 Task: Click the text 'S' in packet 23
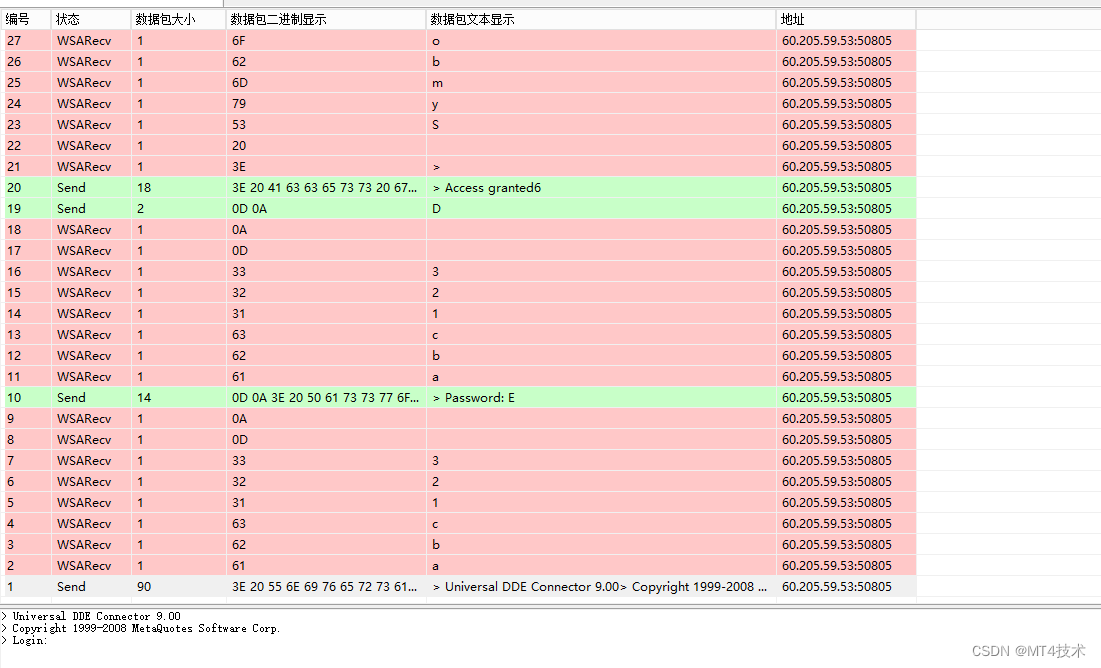436,125
